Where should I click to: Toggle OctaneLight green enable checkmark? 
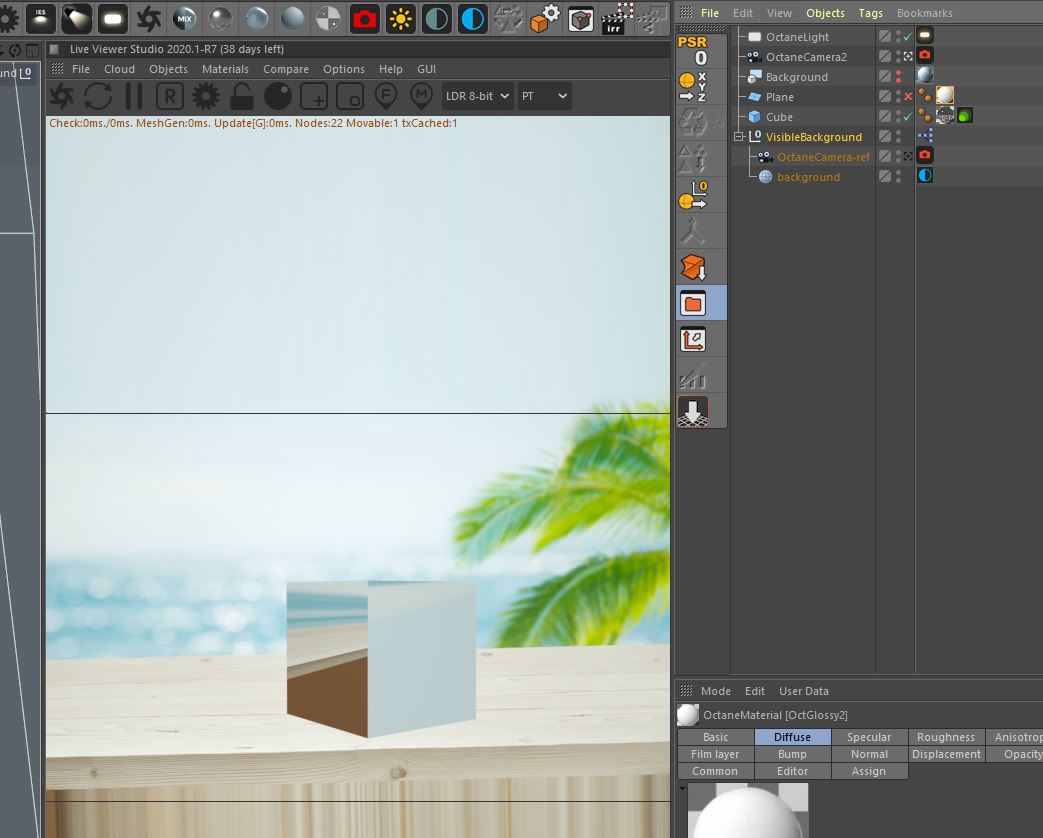tap(907, 37)
